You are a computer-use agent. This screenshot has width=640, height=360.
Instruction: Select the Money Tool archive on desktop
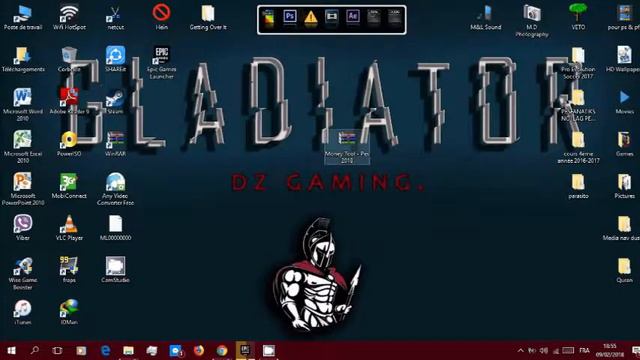347,147
